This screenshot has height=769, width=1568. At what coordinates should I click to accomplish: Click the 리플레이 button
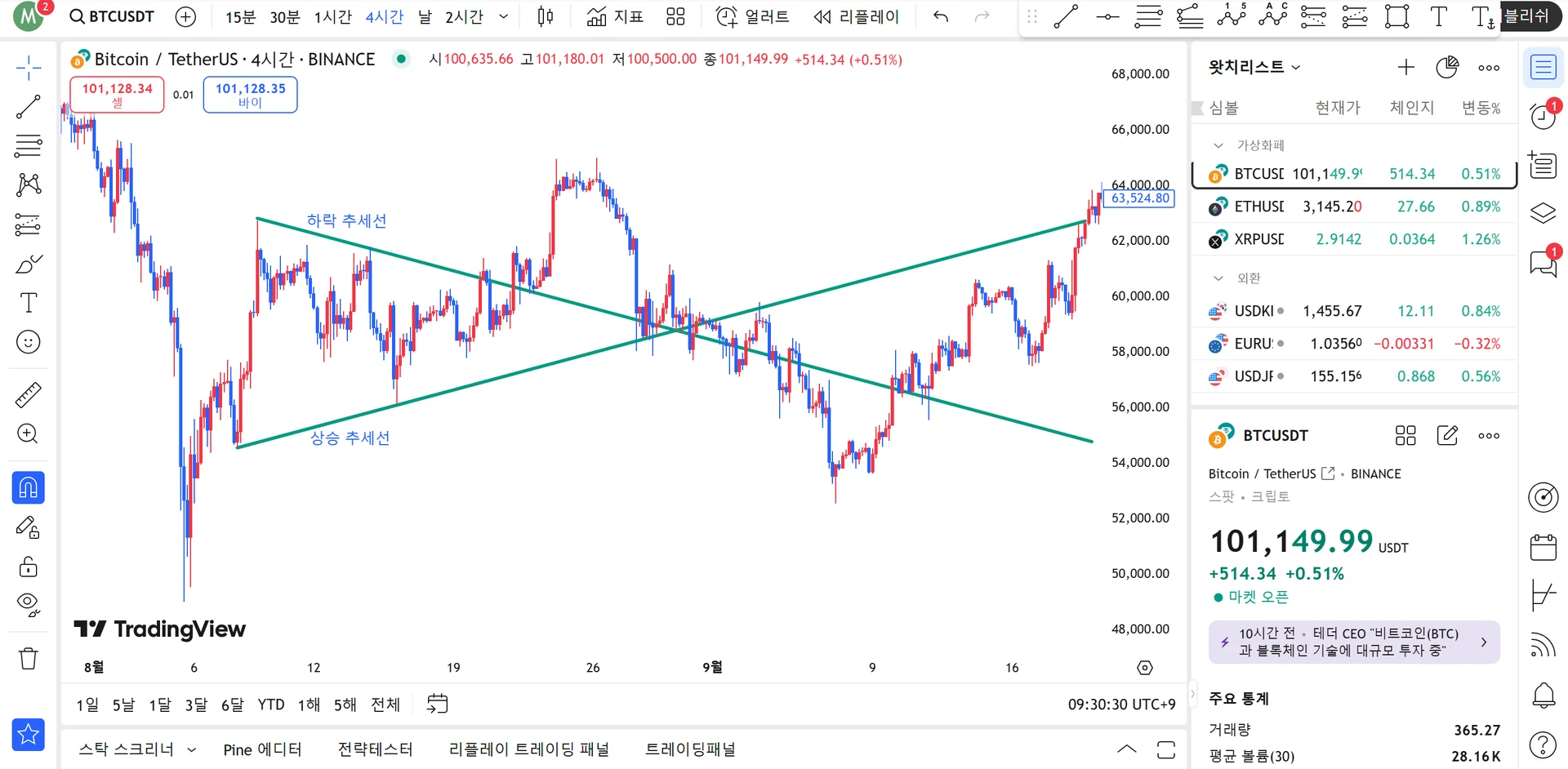[856, 17]
